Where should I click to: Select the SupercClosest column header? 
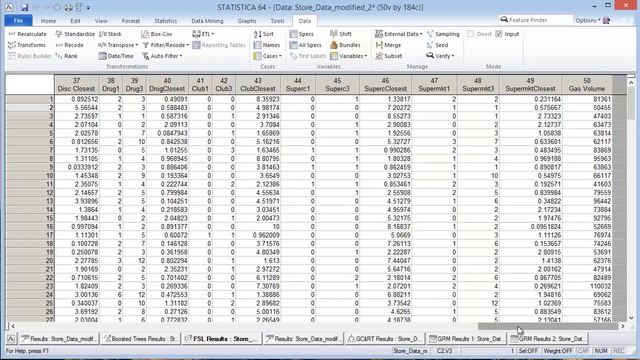click(x=385, y=84)
